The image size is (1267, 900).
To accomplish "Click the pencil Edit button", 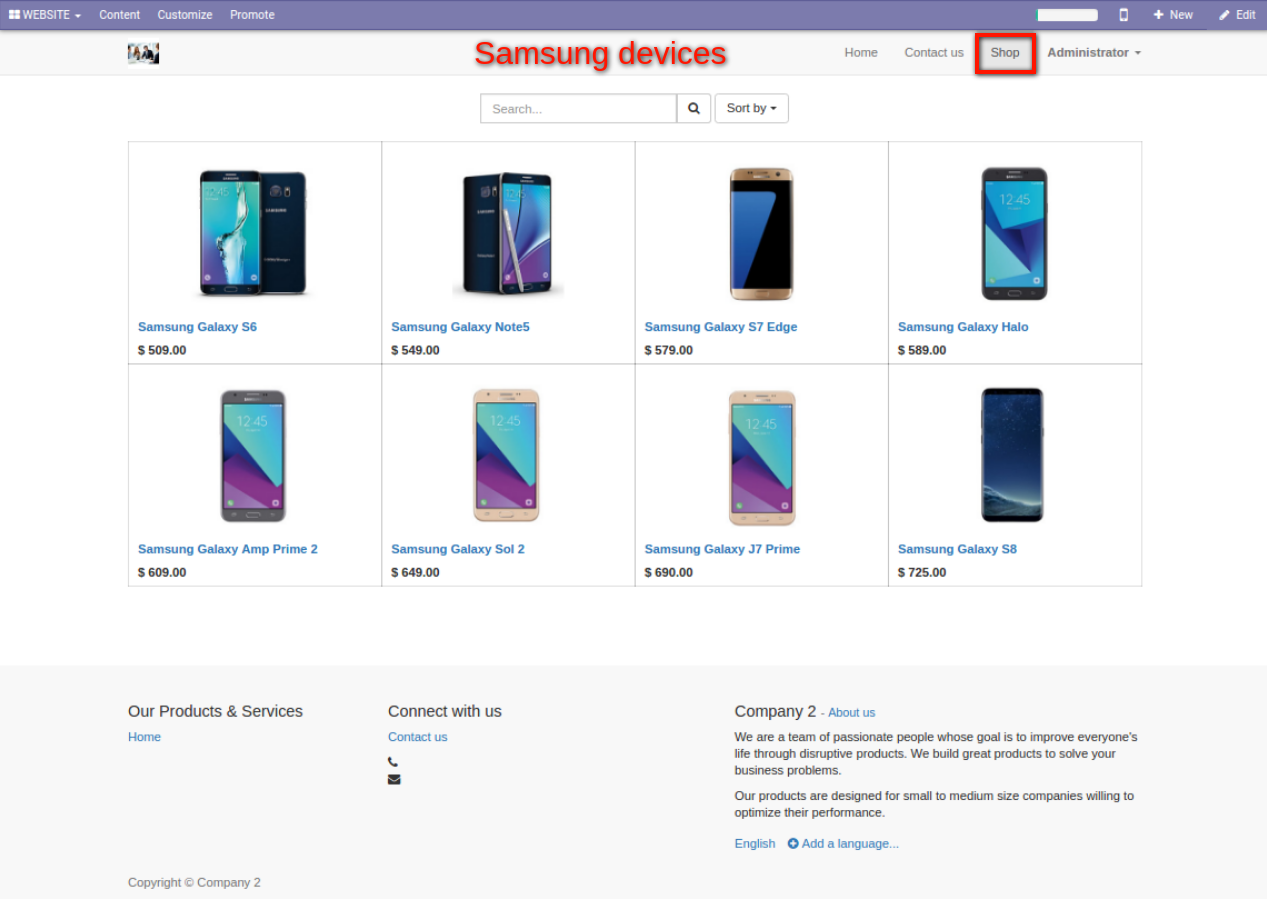I will pos(1237,15).
